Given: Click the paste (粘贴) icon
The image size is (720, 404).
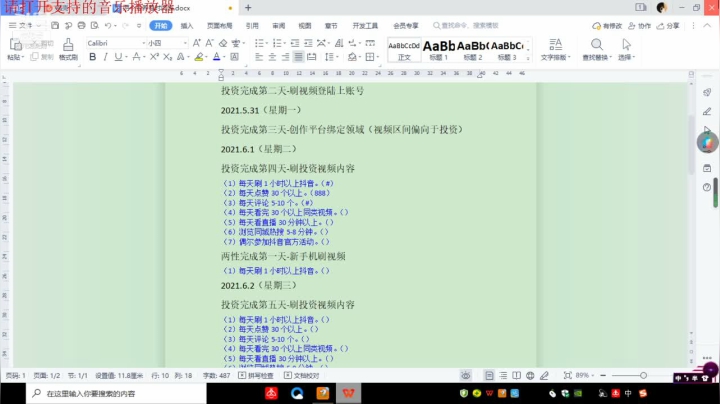Looking at the screenshot, I should click(15, 45).
